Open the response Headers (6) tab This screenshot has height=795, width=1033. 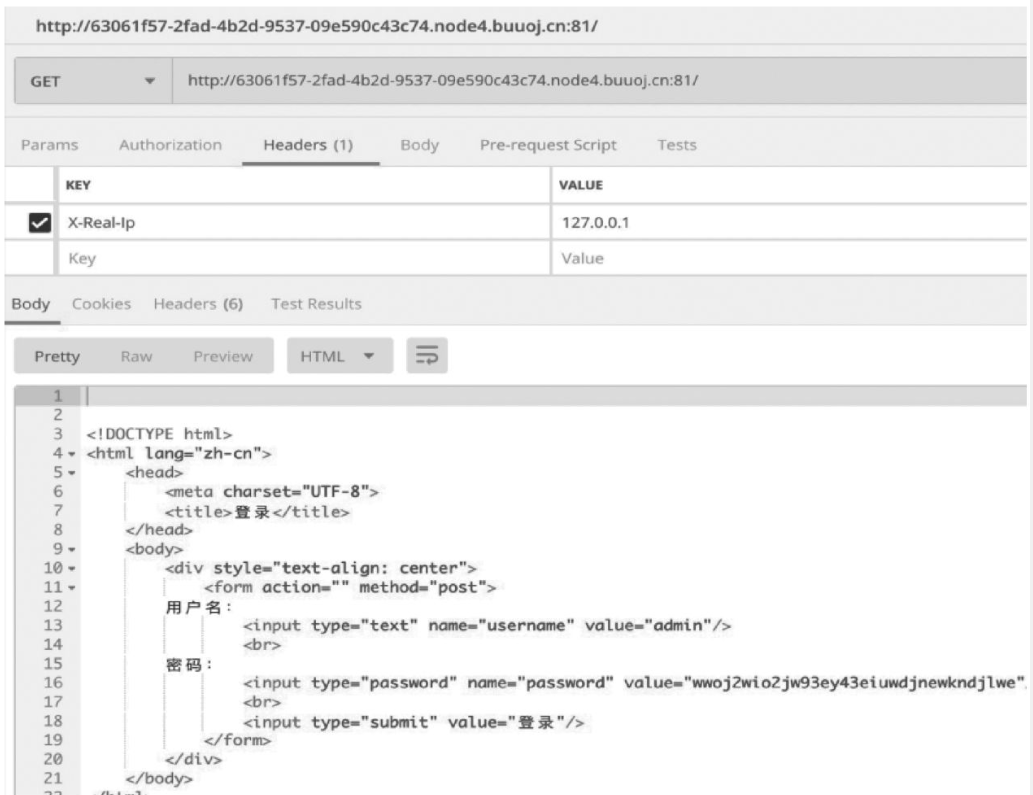[x=198, y=304]
